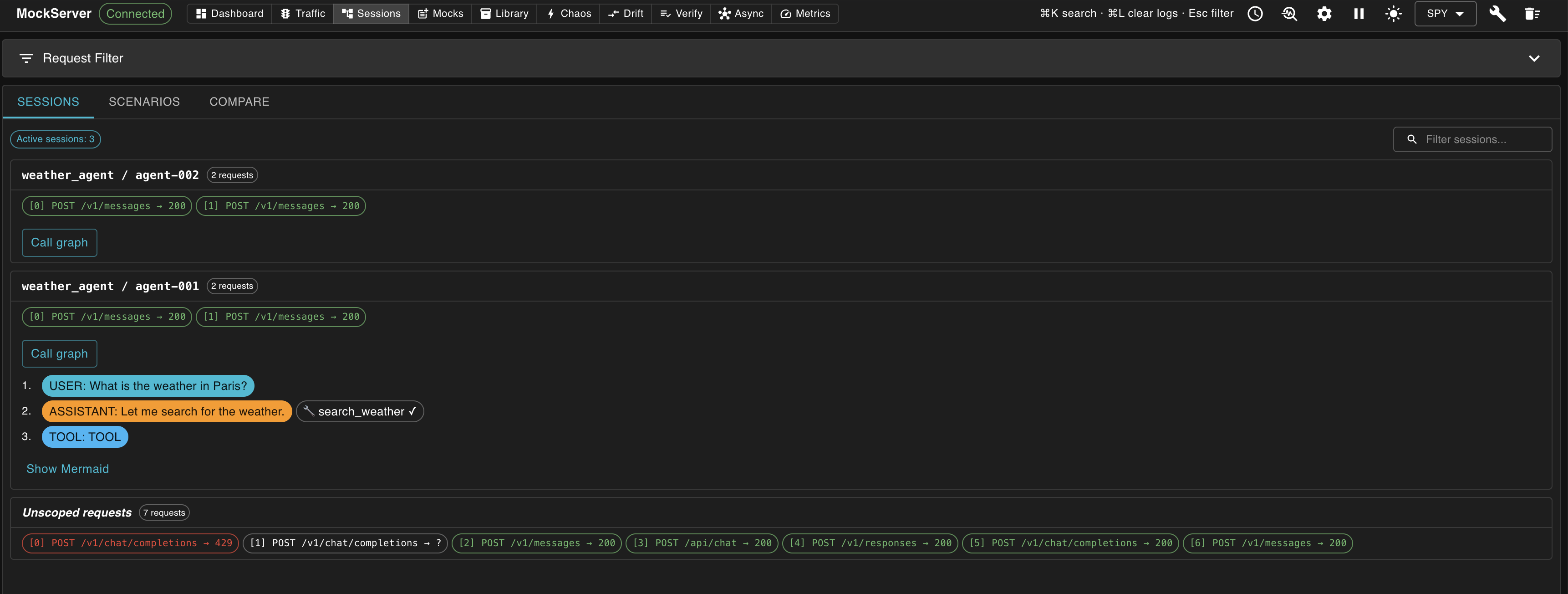Open agent-001 request [0] POST /v1/messages

point(107,317)
